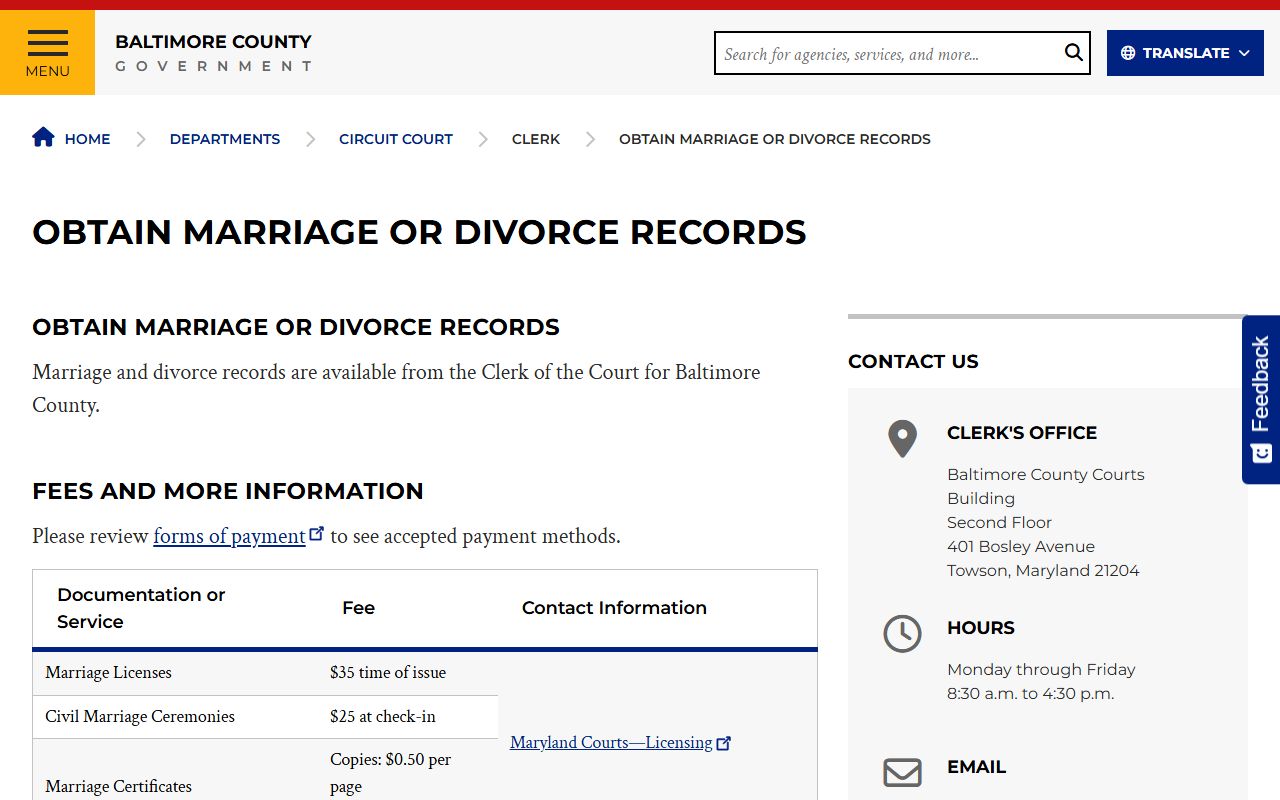This screenshot has height=800, width=1280.
Task: Click Obtain Marriage or Divorce Records breadcrumb
Action: pyautogui.click(x=775, y=139)
